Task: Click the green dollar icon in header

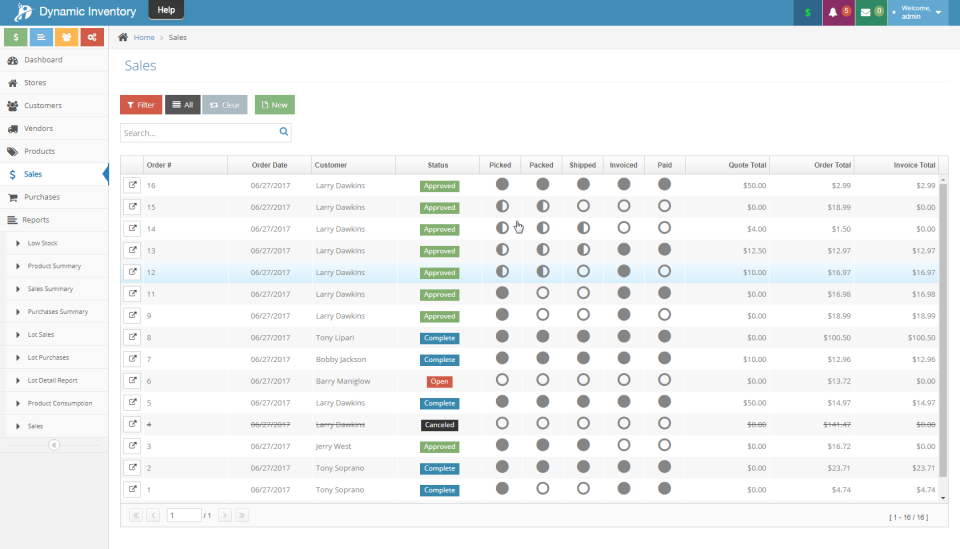Action: (808, 12)
